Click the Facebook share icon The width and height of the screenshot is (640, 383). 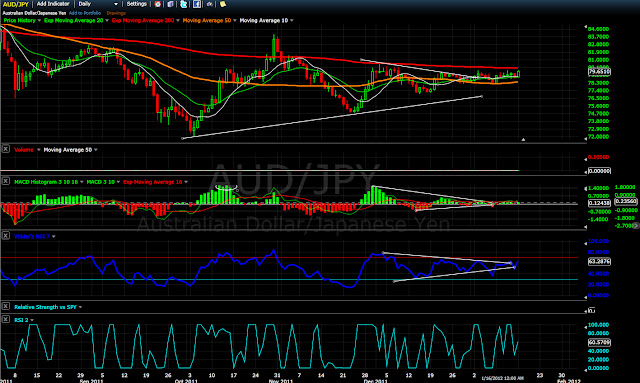point(197,4)
